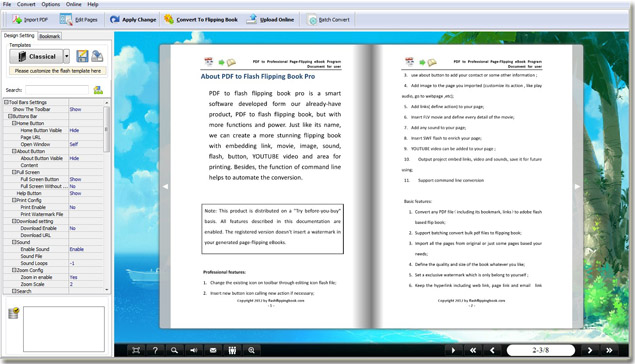Open the template dropdown arrow beside Classical
Screen dimensions: 635x364
pos(66,56)
